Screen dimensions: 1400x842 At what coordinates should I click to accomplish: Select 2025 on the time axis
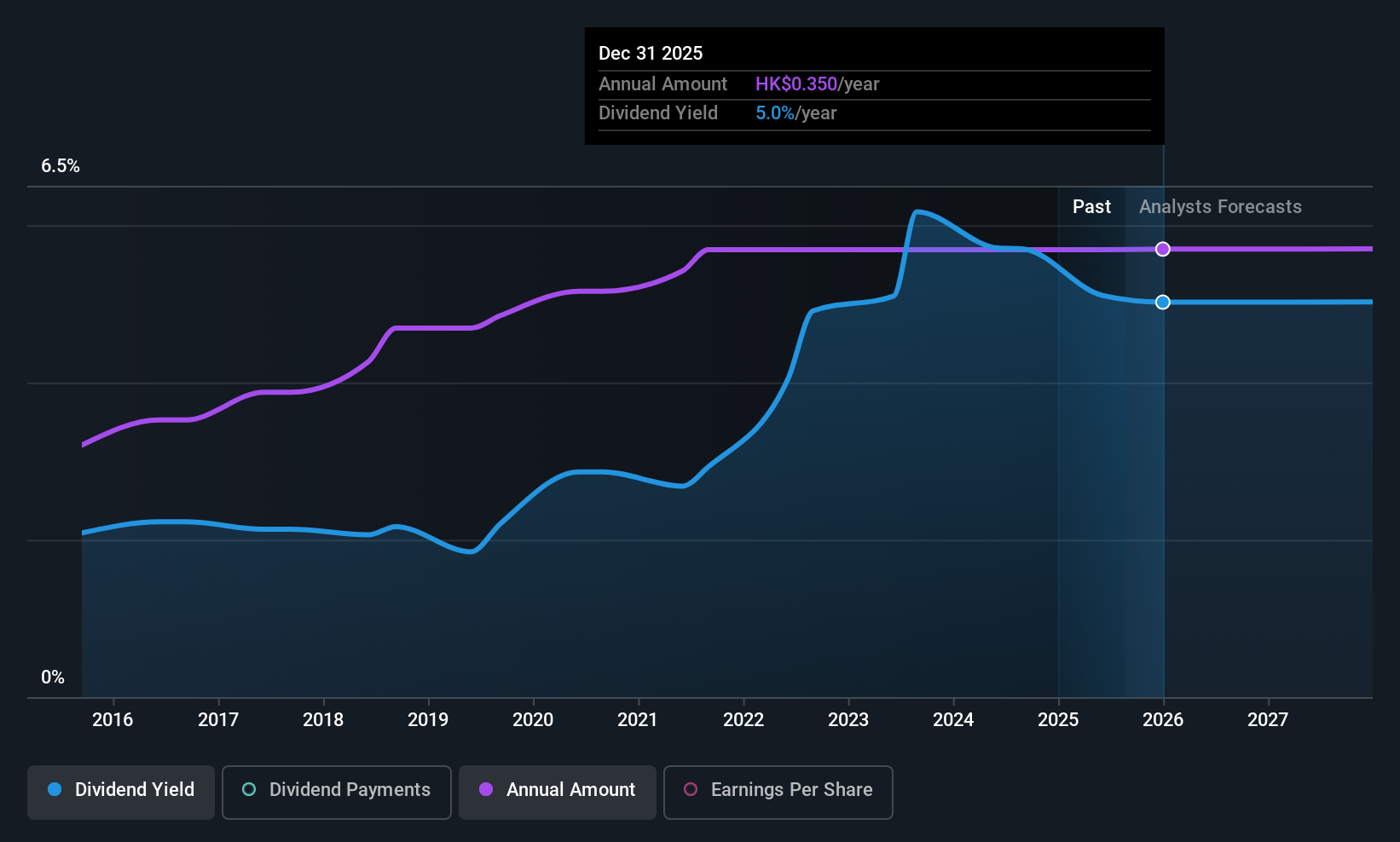(1058, 720)
